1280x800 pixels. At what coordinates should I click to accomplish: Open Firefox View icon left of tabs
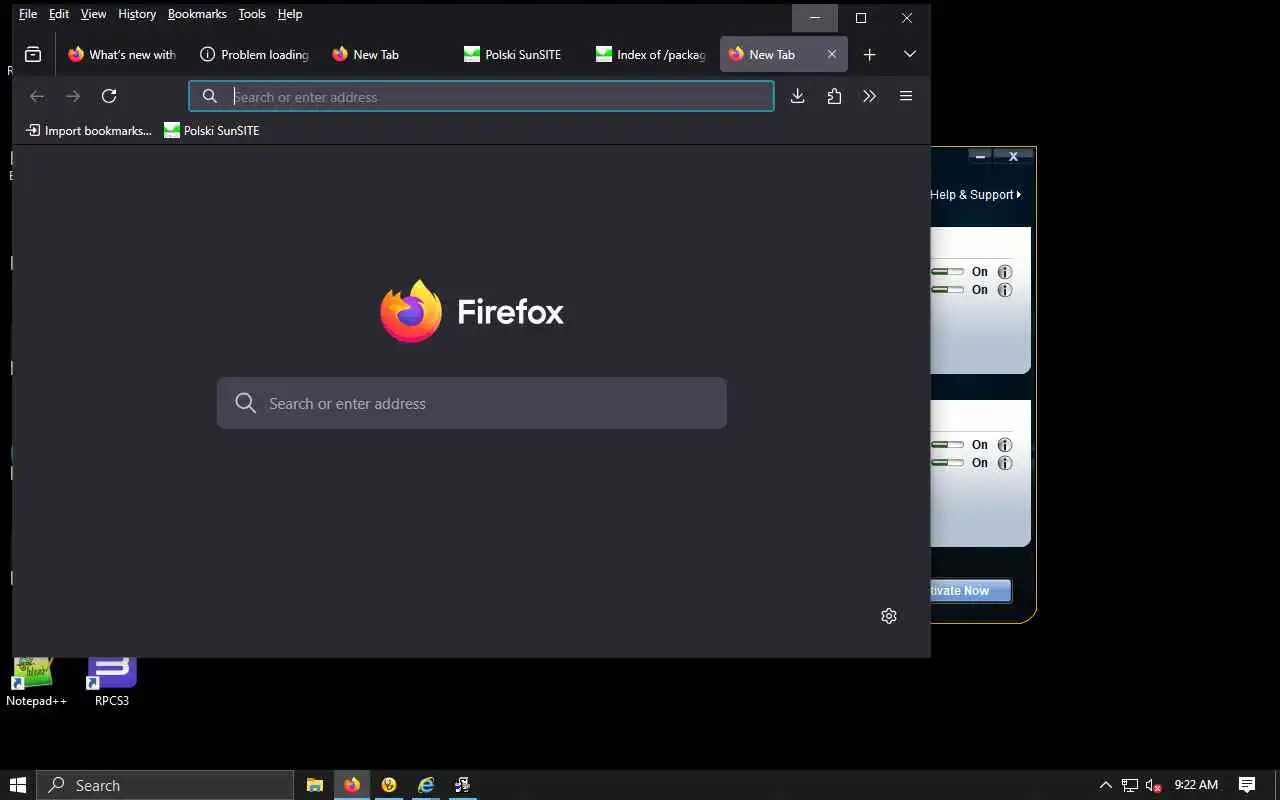(x=33, y=55)
